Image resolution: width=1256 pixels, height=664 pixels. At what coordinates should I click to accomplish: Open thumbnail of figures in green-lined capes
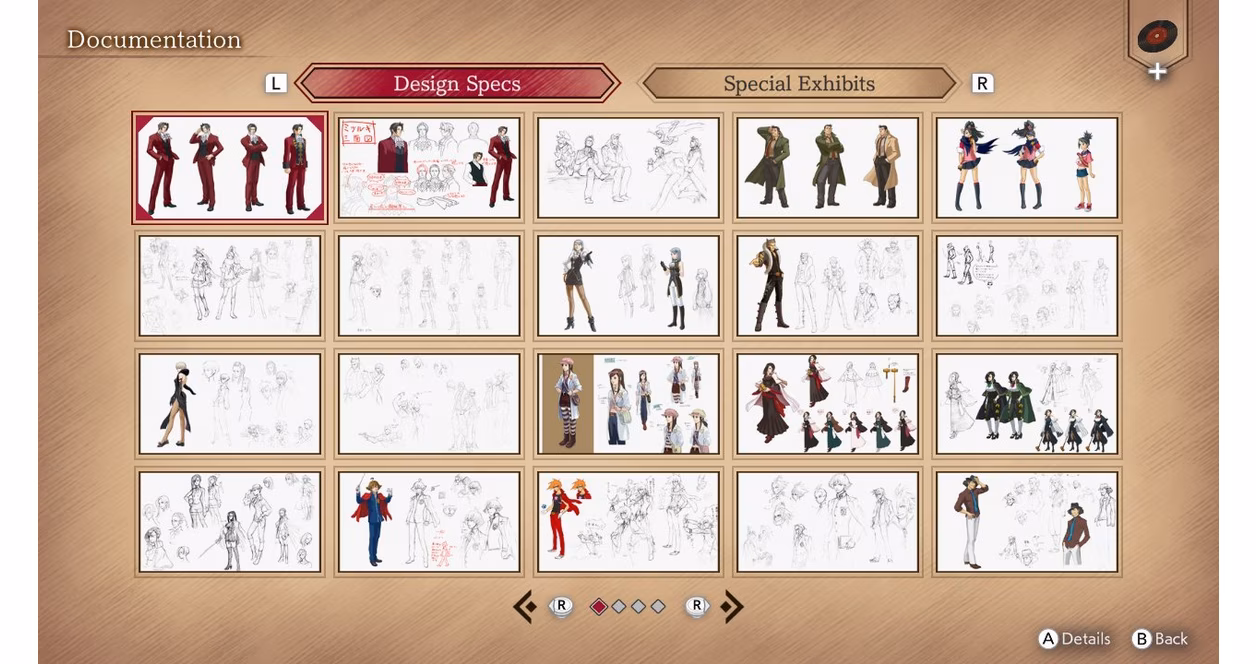[1026, 404]
